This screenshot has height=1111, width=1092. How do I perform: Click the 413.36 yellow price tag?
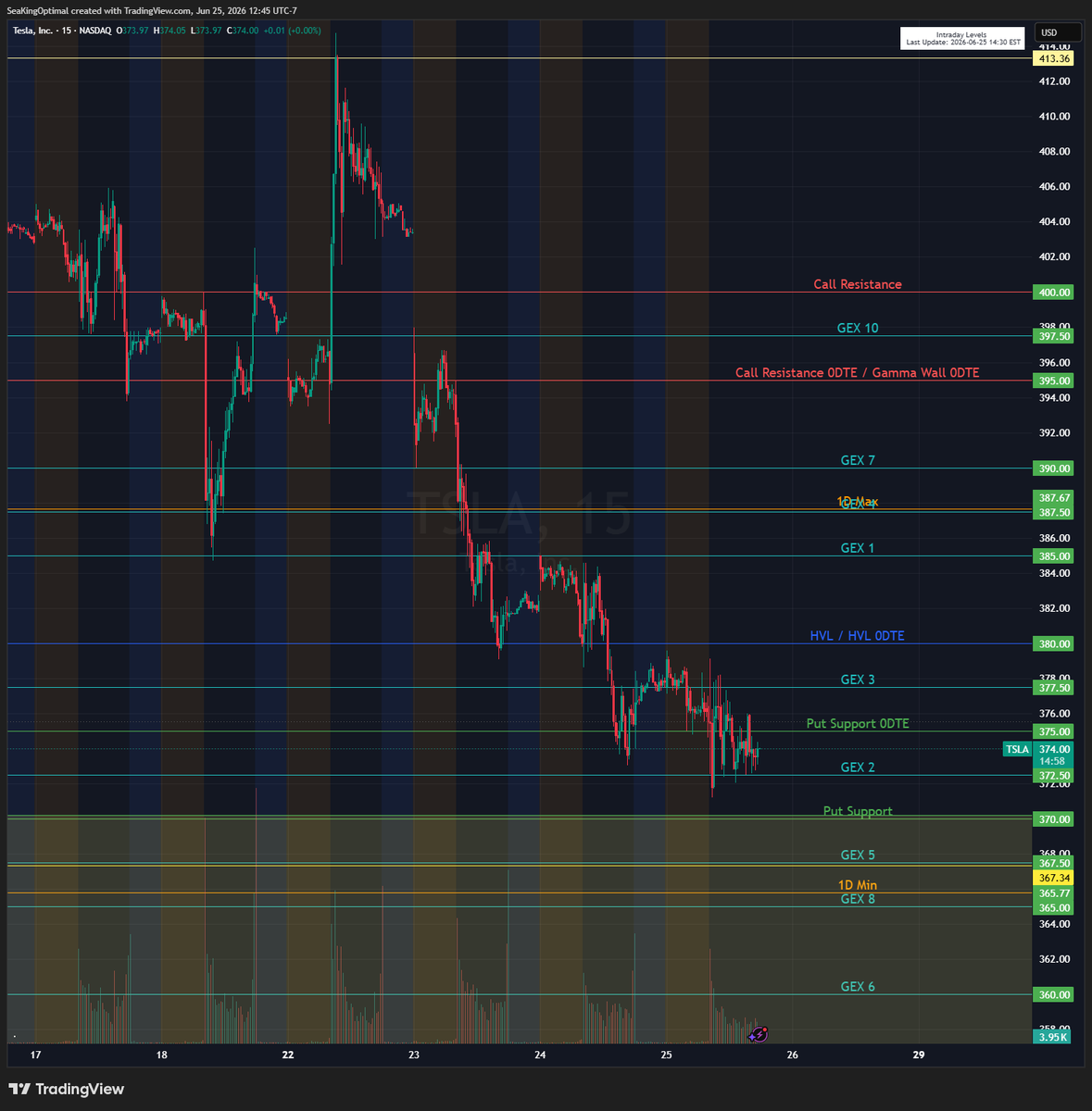tap(1054, 58)
